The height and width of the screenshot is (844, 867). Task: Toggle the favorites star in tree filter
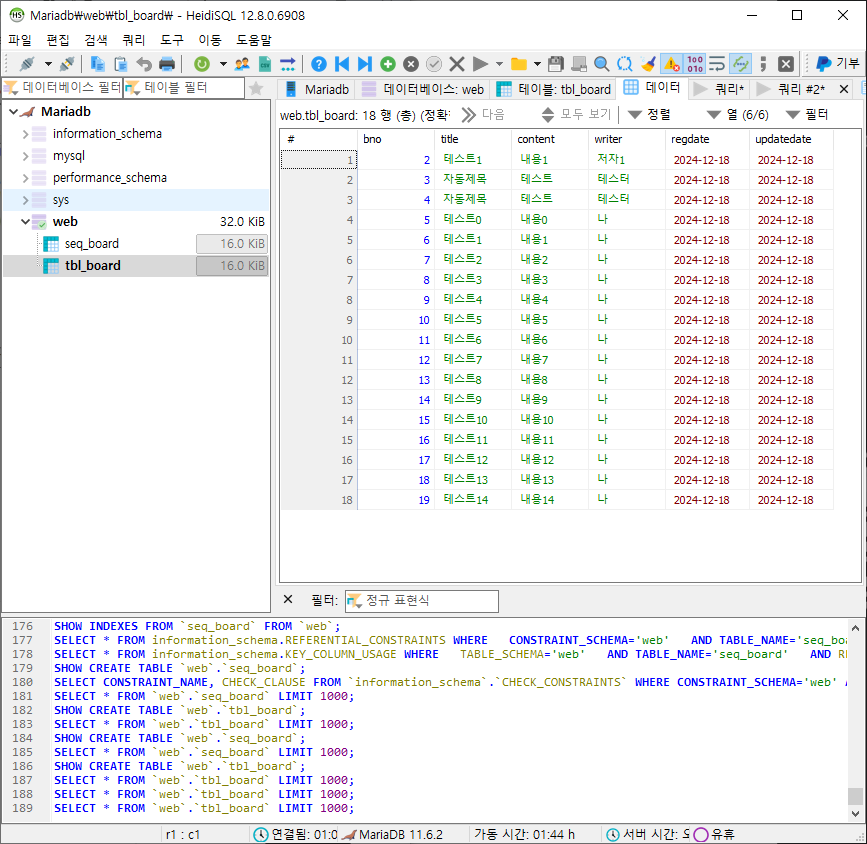256,88
